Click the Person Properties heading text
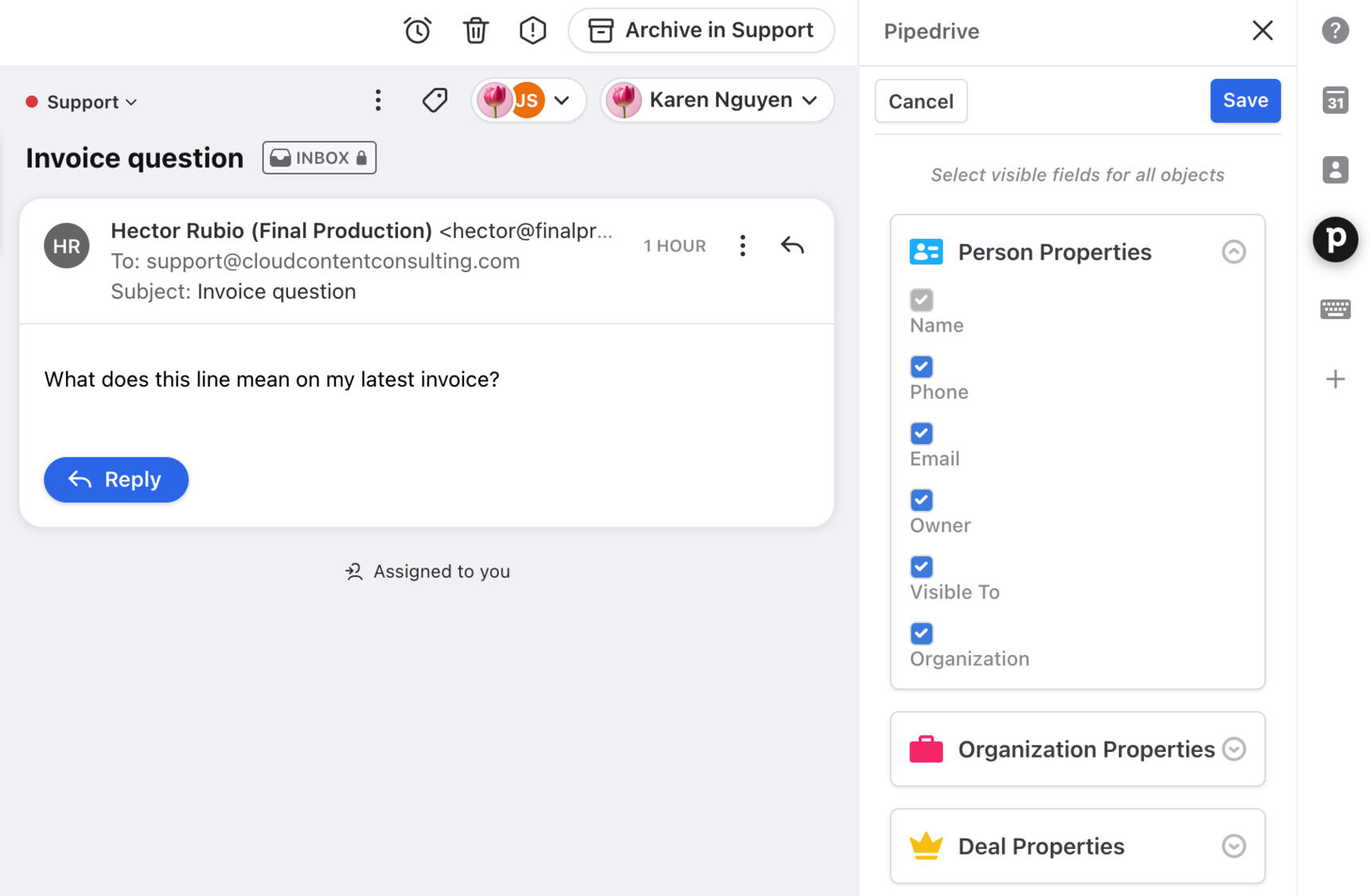The height and width of the screenshot is (896, 1369). pos(1055,252)
